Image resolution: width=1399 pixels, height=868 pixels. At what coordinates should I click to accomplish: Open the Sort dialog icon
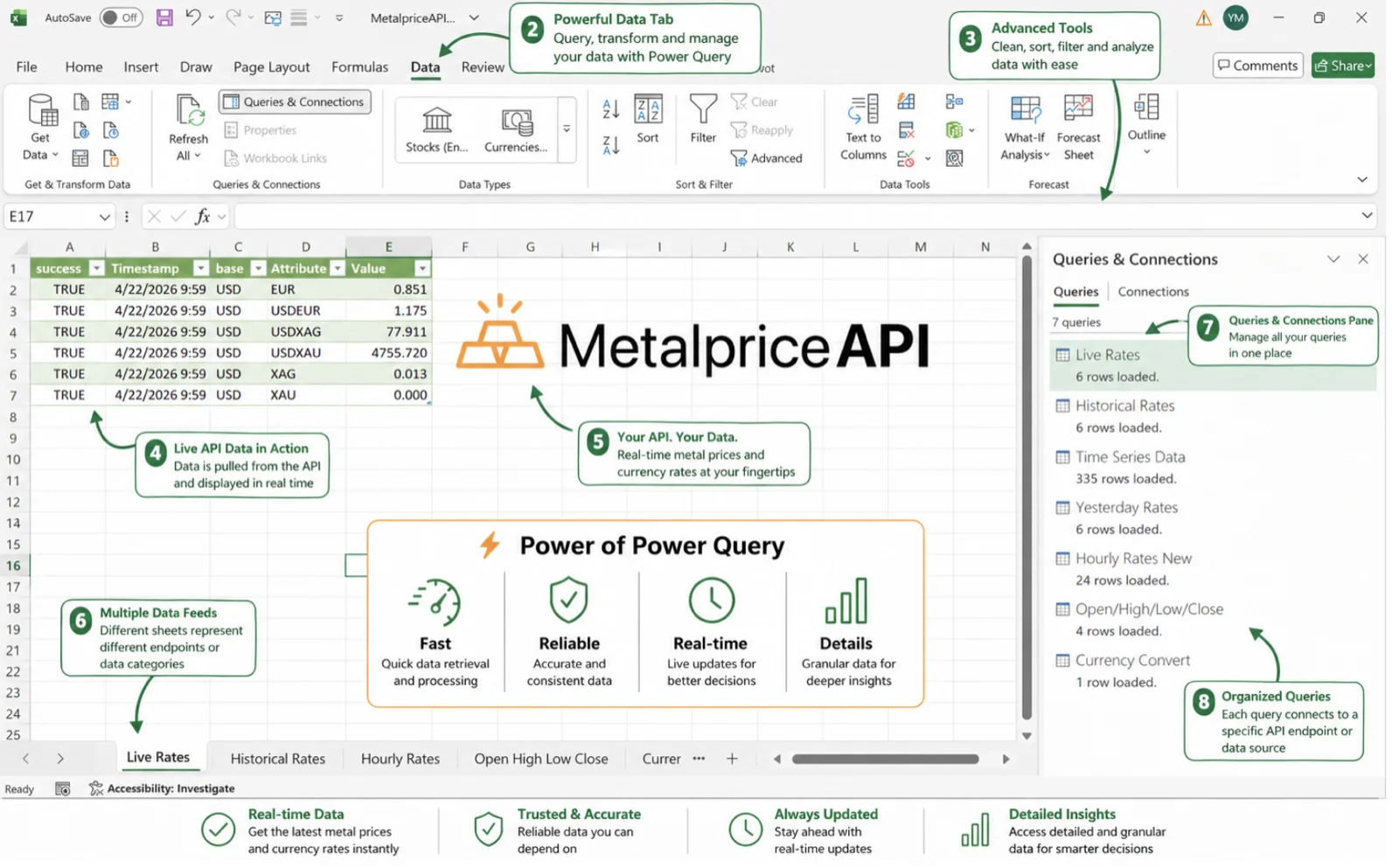[648, 111]
